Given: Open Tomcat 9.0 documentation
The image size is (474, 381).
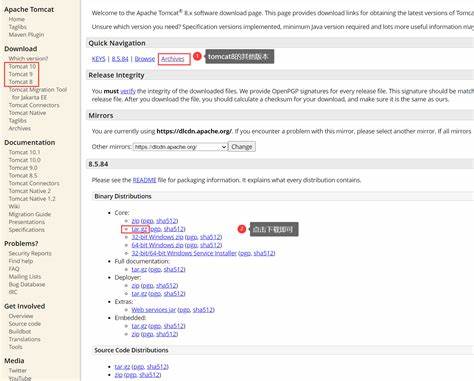Looking at the screenshot, I should pyautogui.click(x=23, y=168).
